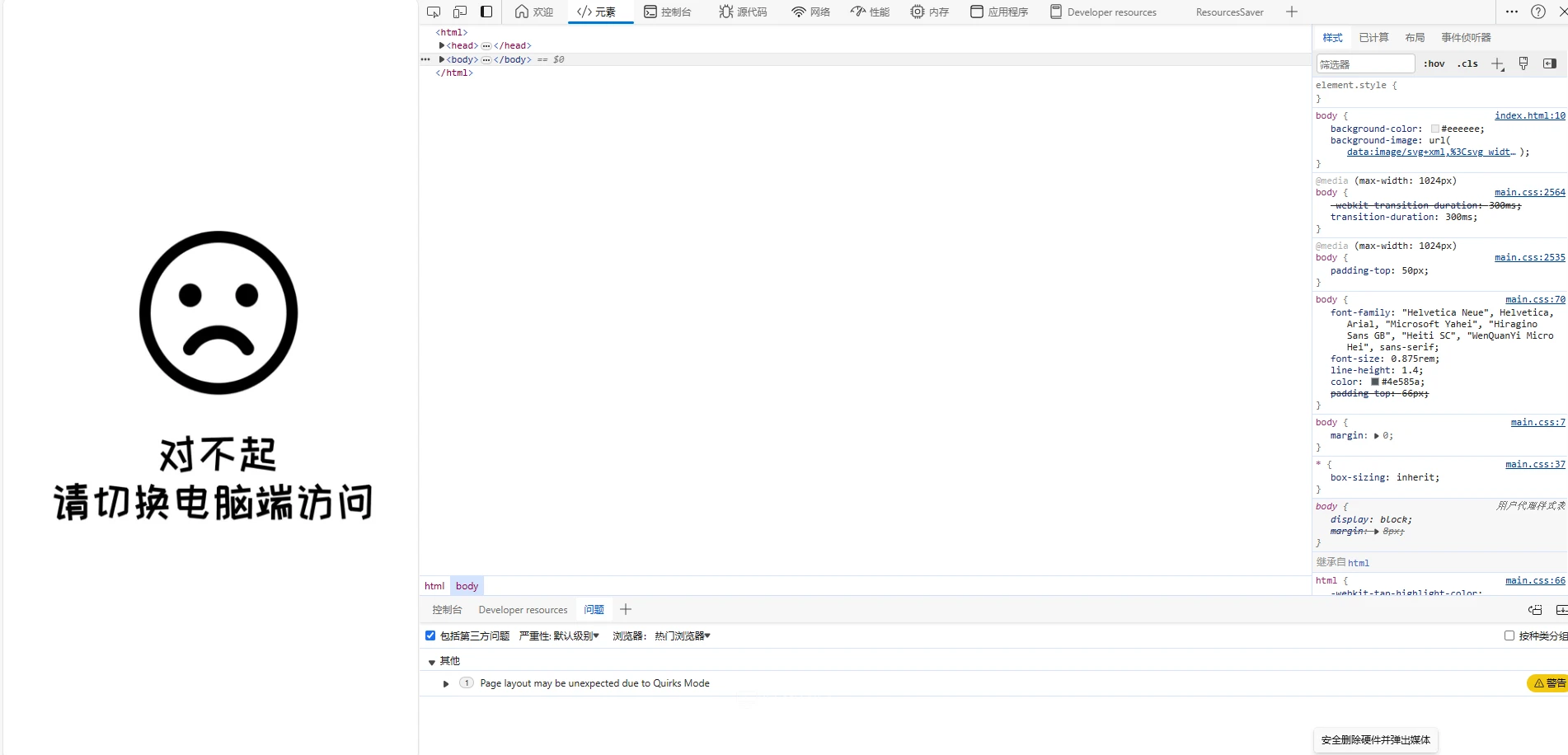This screenshot has height=755, width=1568.
Task: Open the 严重性: 默认级别 dropdown
Action: (559, 635)
